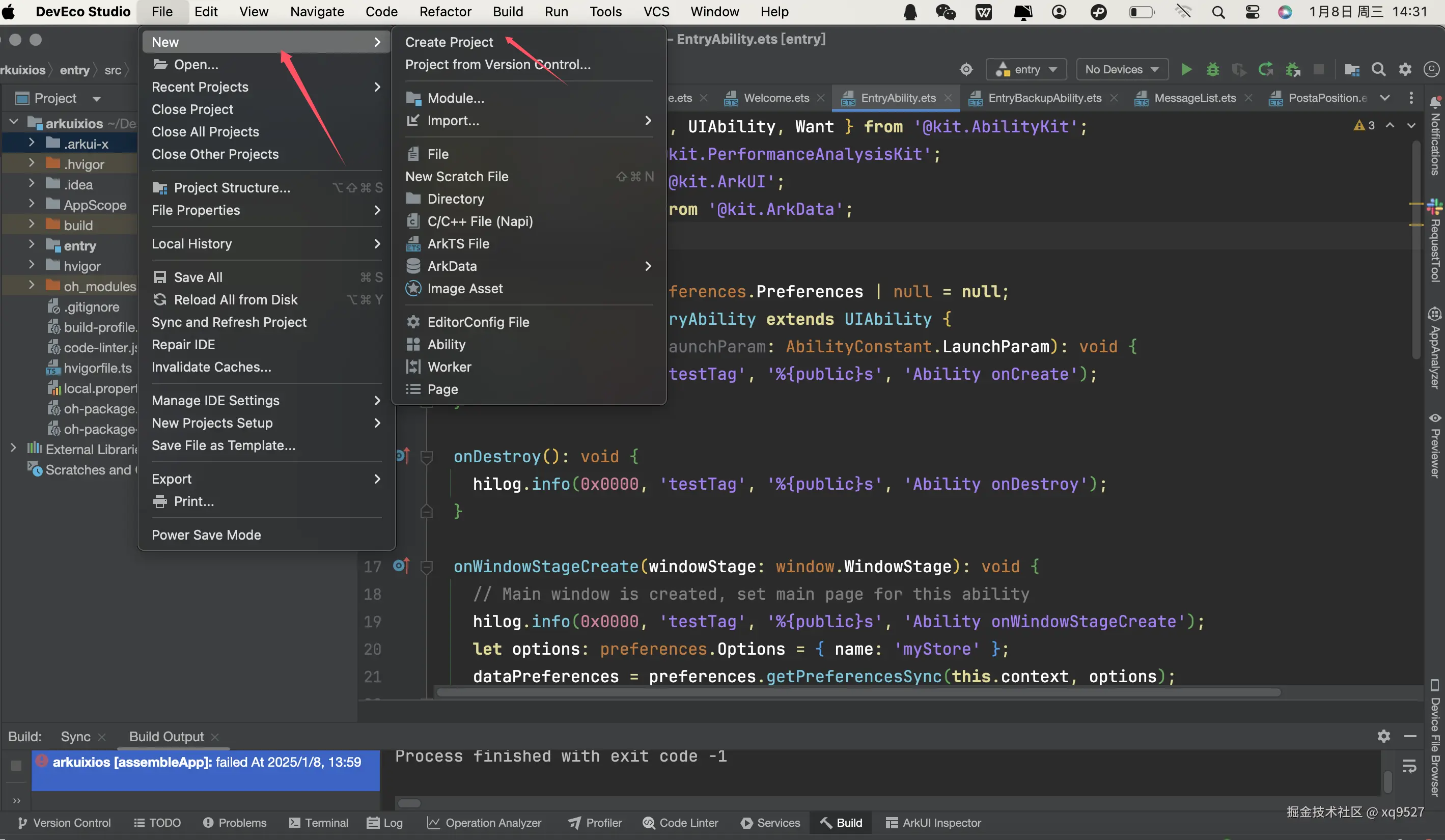Click the soft-wrap icon in Build output

click(x=1409, y=766)
